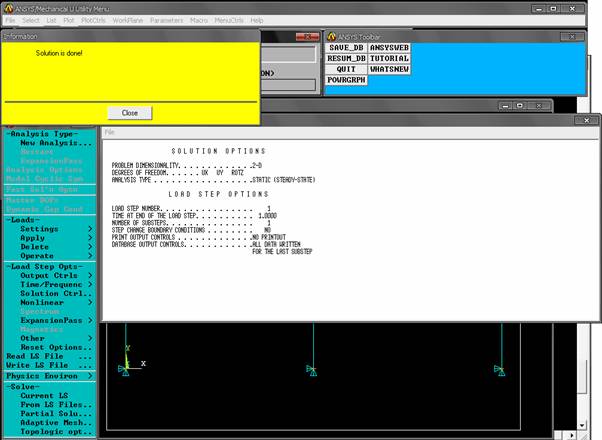Expand the Nonlinear submenu
Viewport: 602px width, 440px height.
[56, 303]
